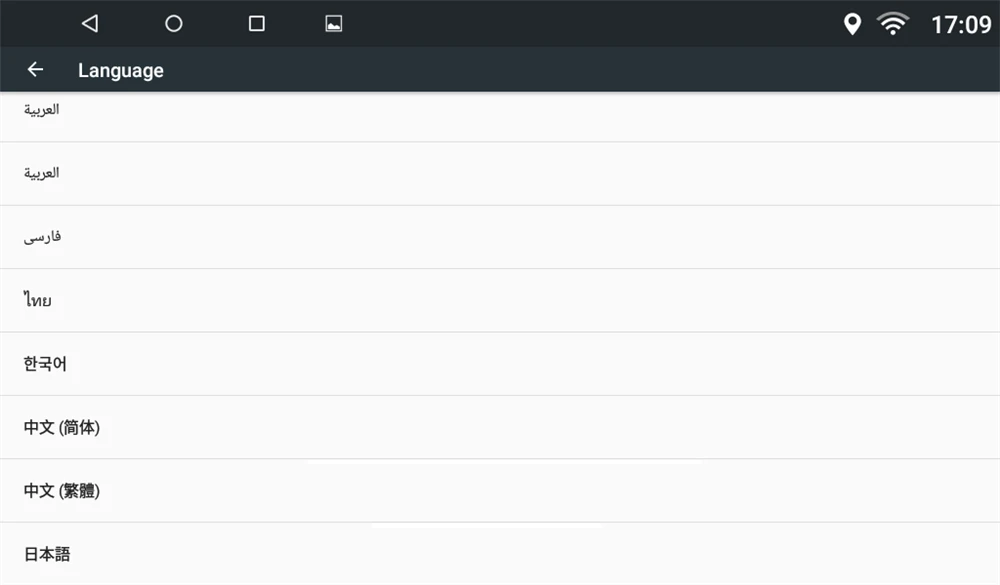Open the picture icon in the navigation bar

coord(334,24)
